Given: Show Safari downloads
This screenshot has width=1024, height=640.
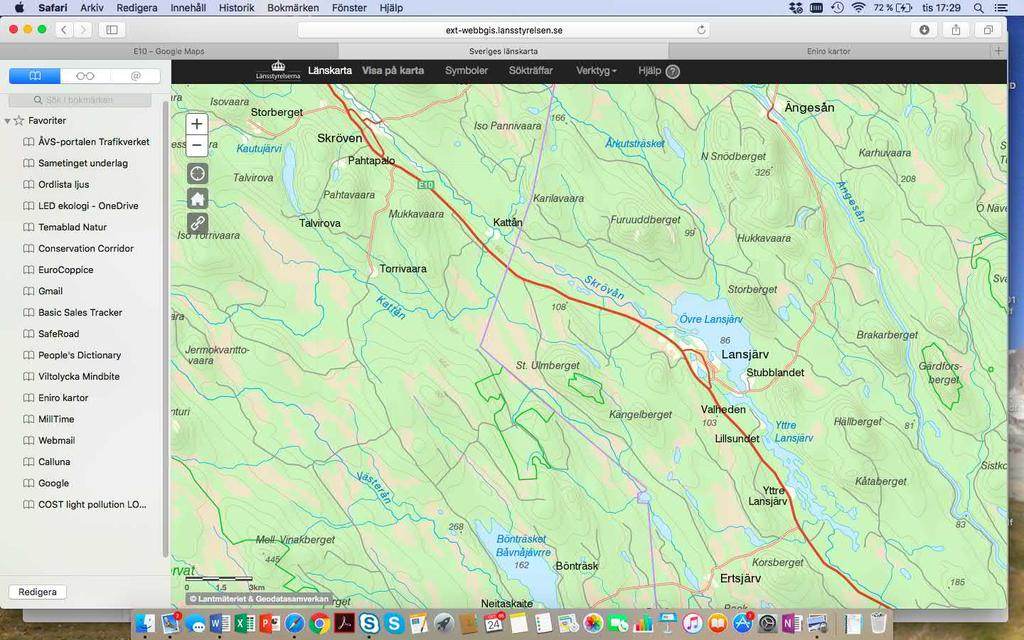Looking at the screenshot, I should point(924,29).
